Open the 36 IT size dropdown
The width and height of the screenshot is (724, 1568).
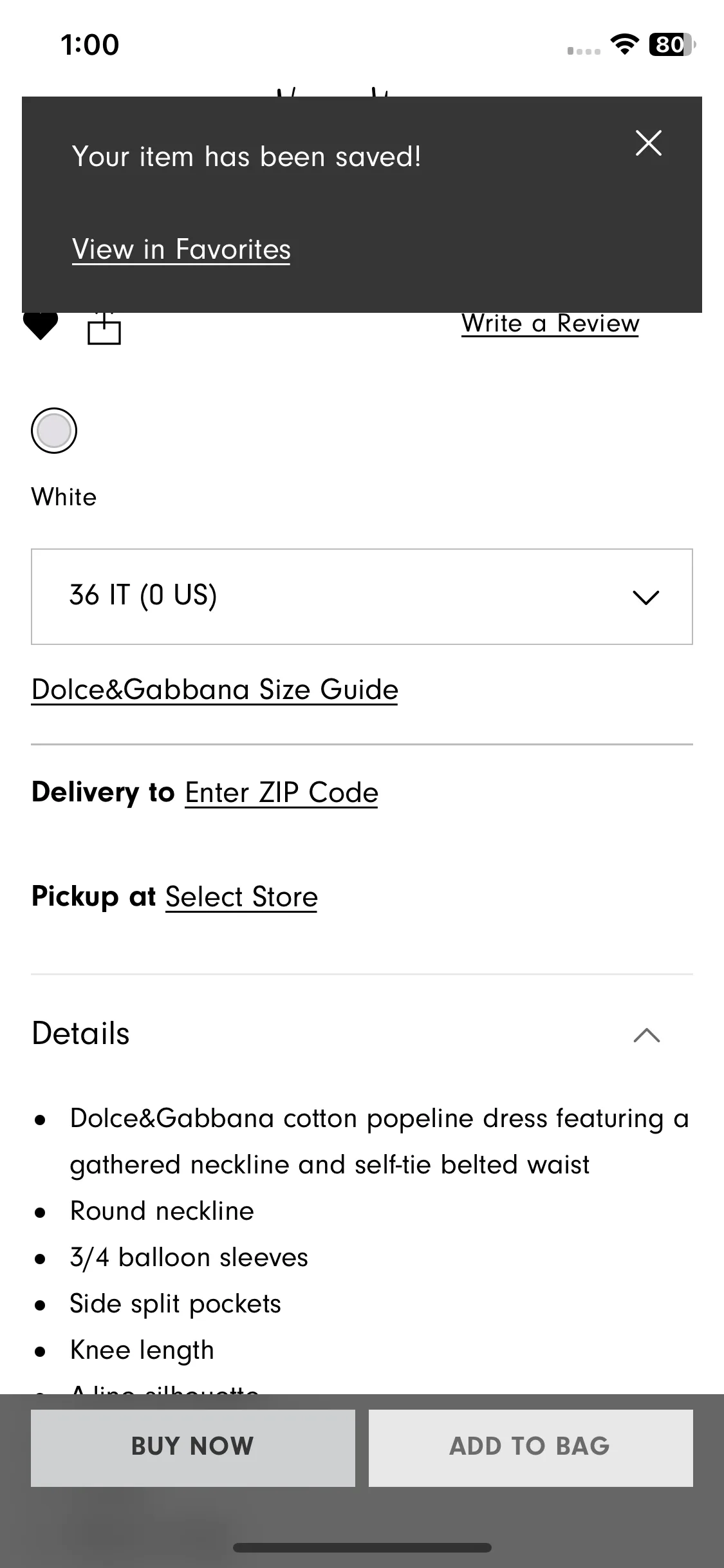[x=362, y=597]
